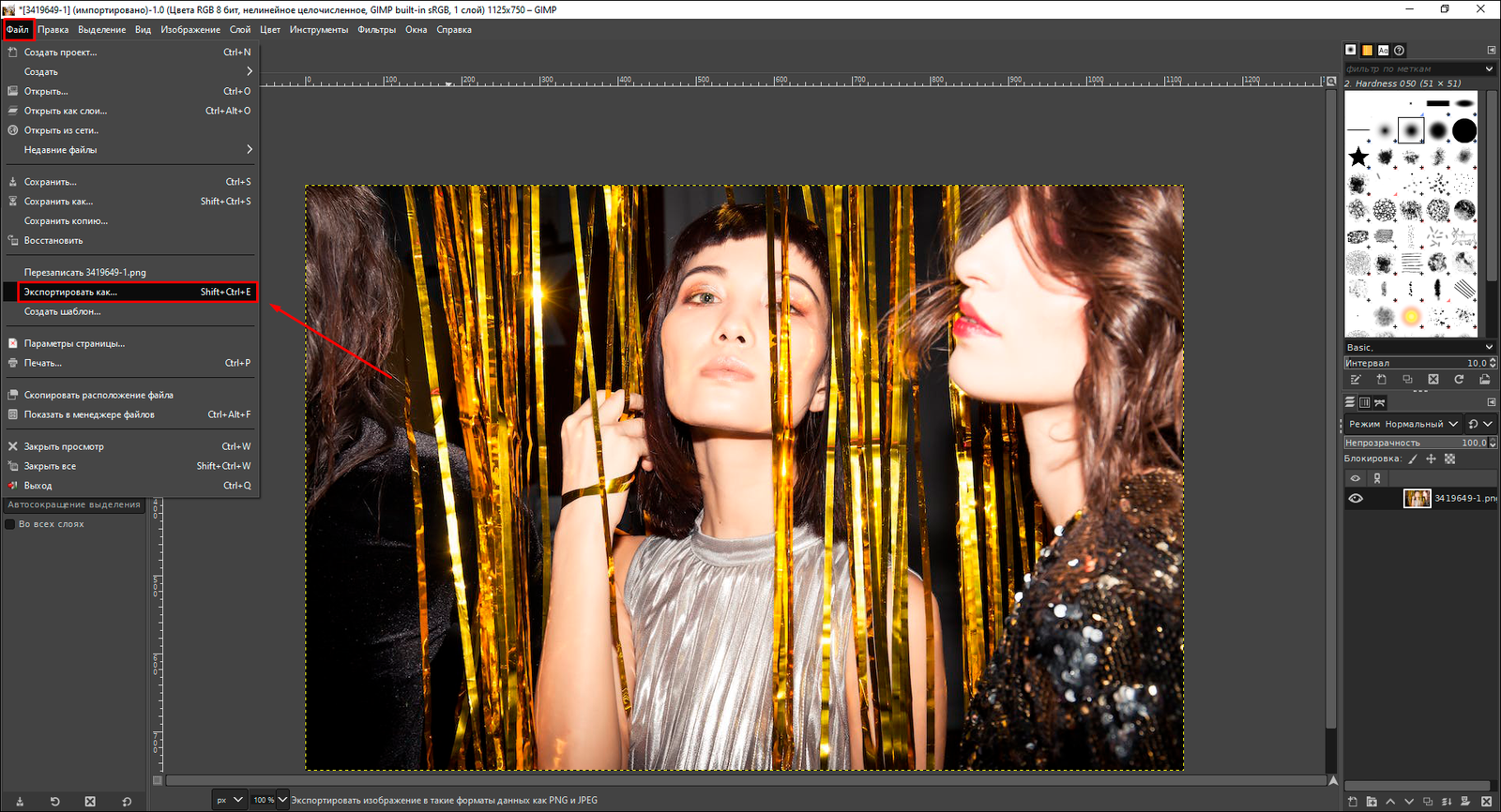Choose Сохранить как... menu entry
Viewport: 1501px width, 812px height.
[x=130, y=202]
